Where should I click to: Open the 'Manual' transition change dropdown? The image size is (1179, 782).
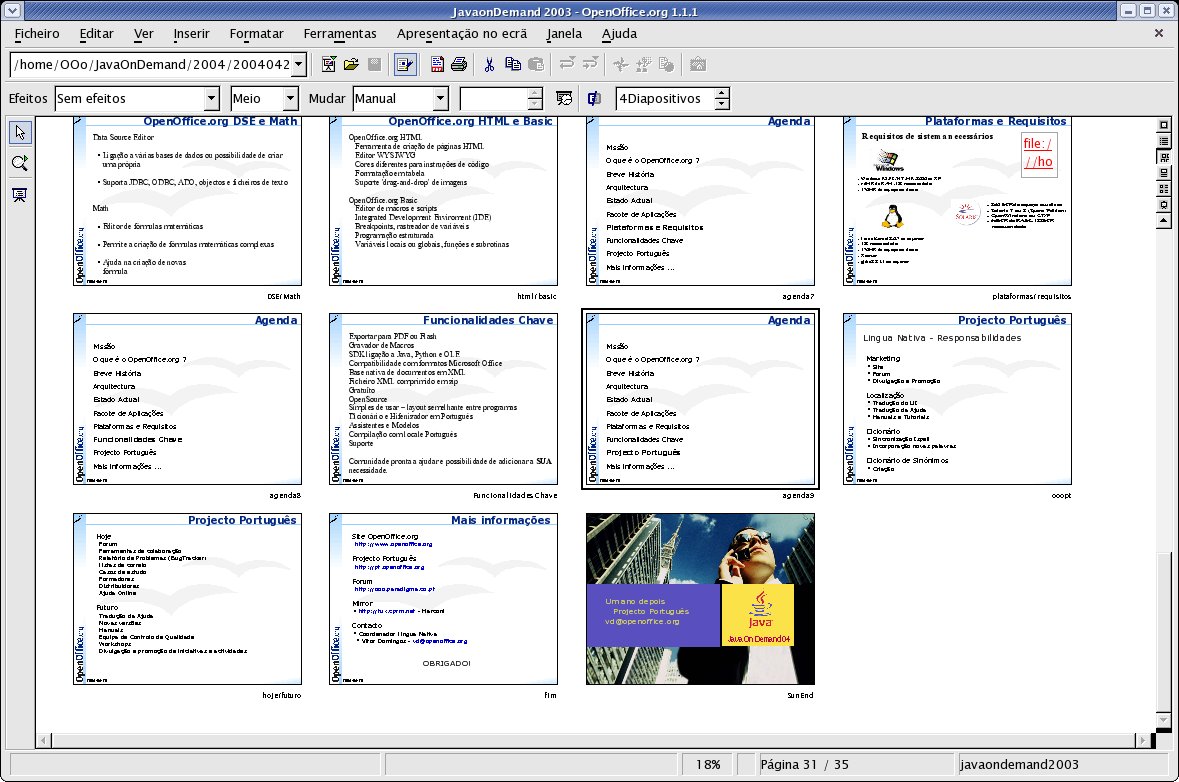pyautogui.click(x=440, y=99)
